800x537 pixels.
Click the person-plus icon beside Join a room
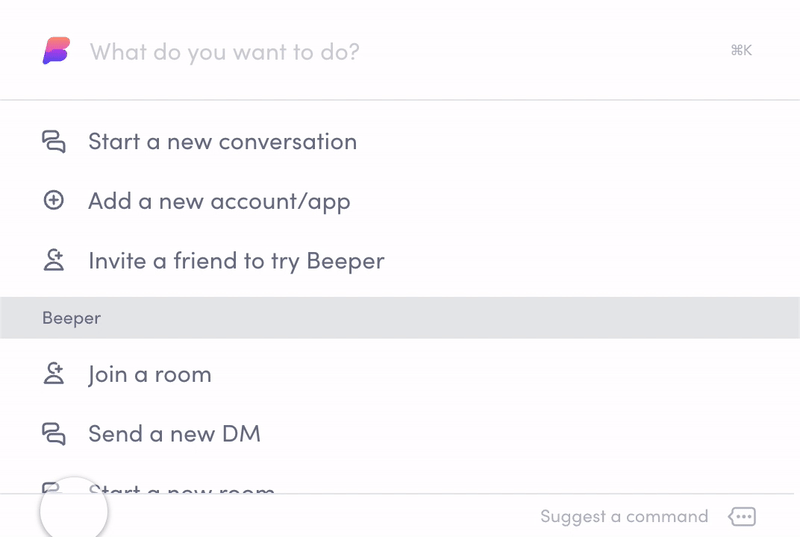coord(54,374)
